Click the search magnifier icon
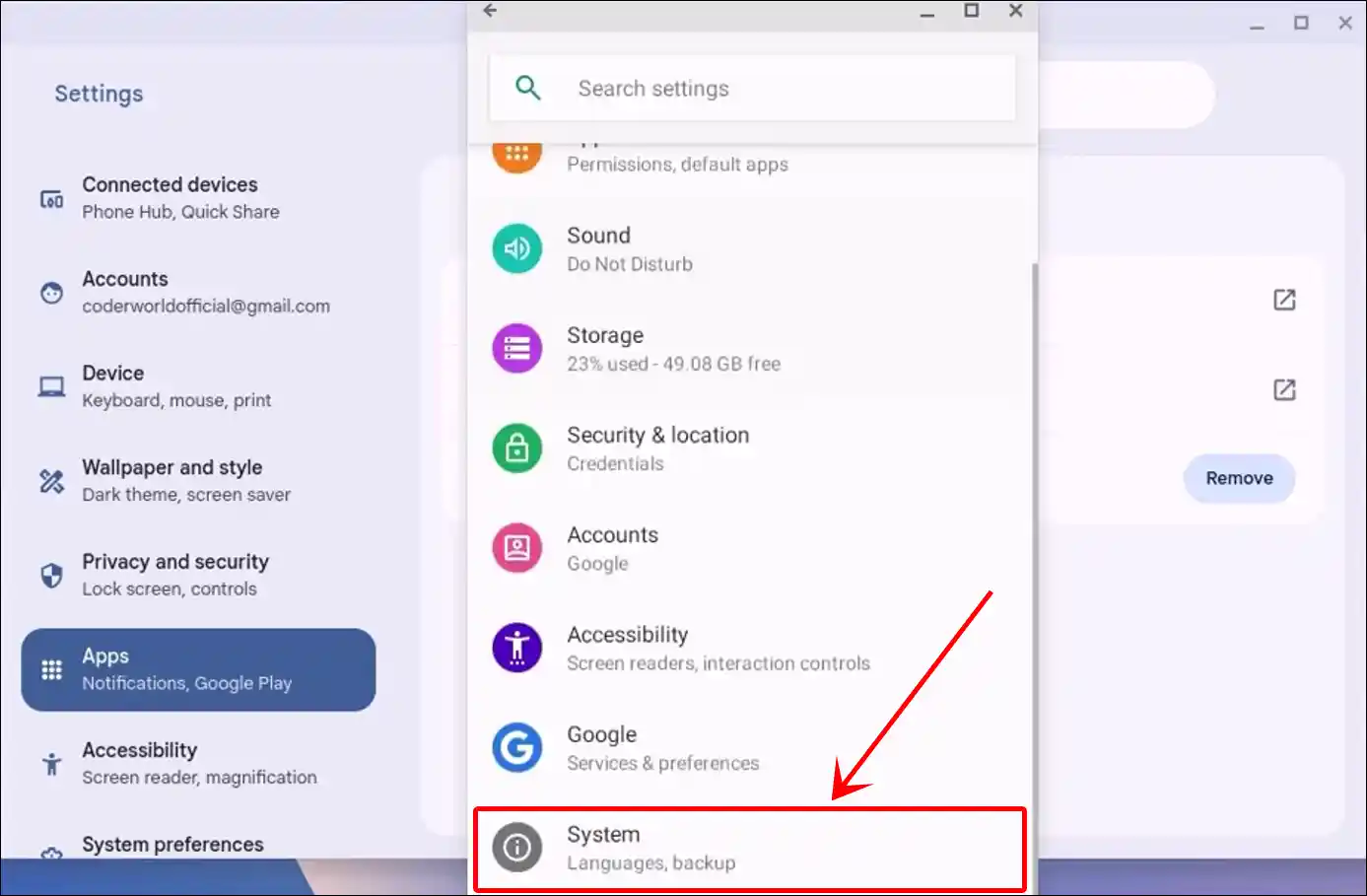 pyautogui.click(x=528, y=88)
